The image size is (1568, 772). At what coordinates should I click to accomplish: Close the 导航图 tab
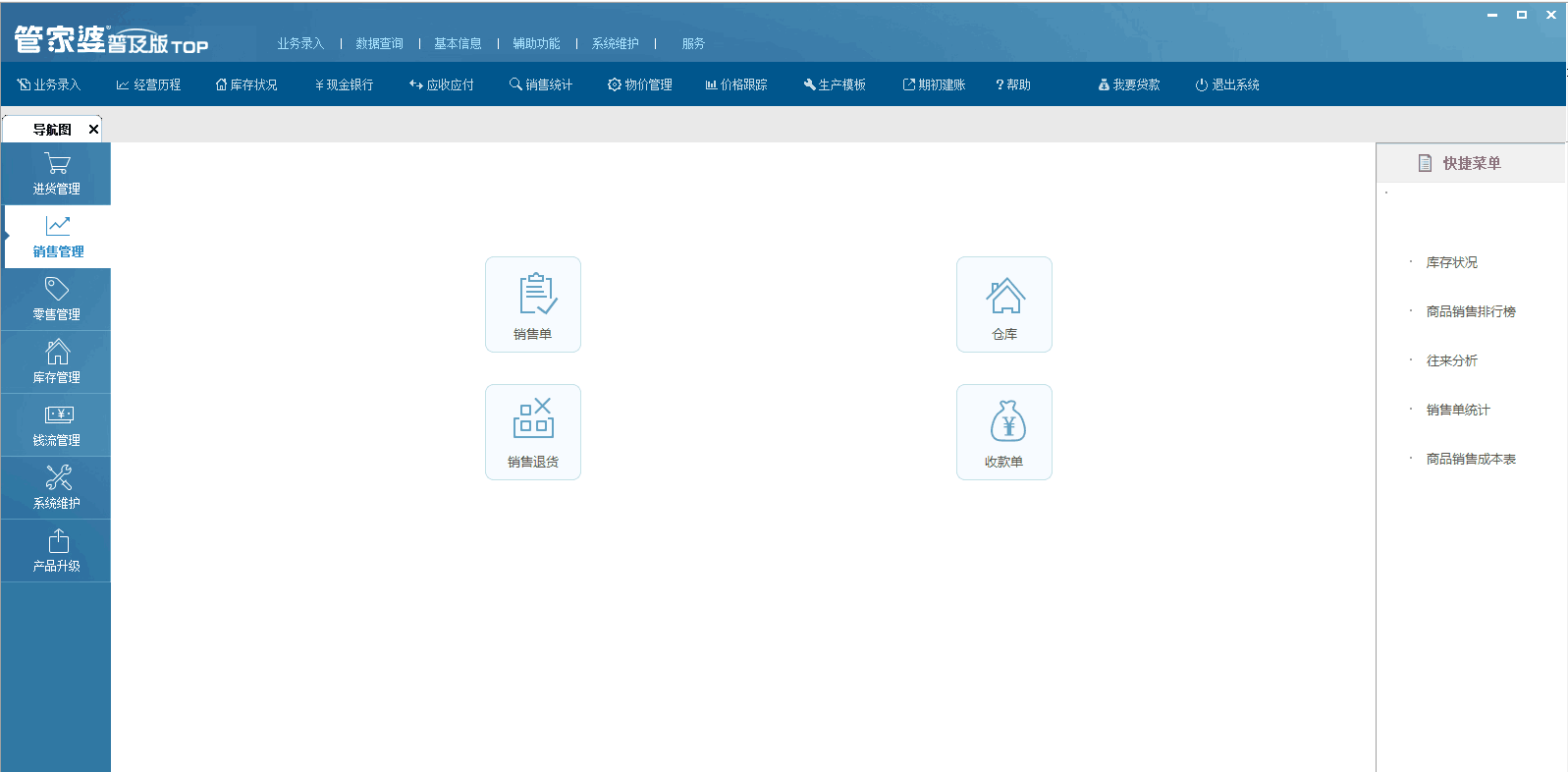93,129
